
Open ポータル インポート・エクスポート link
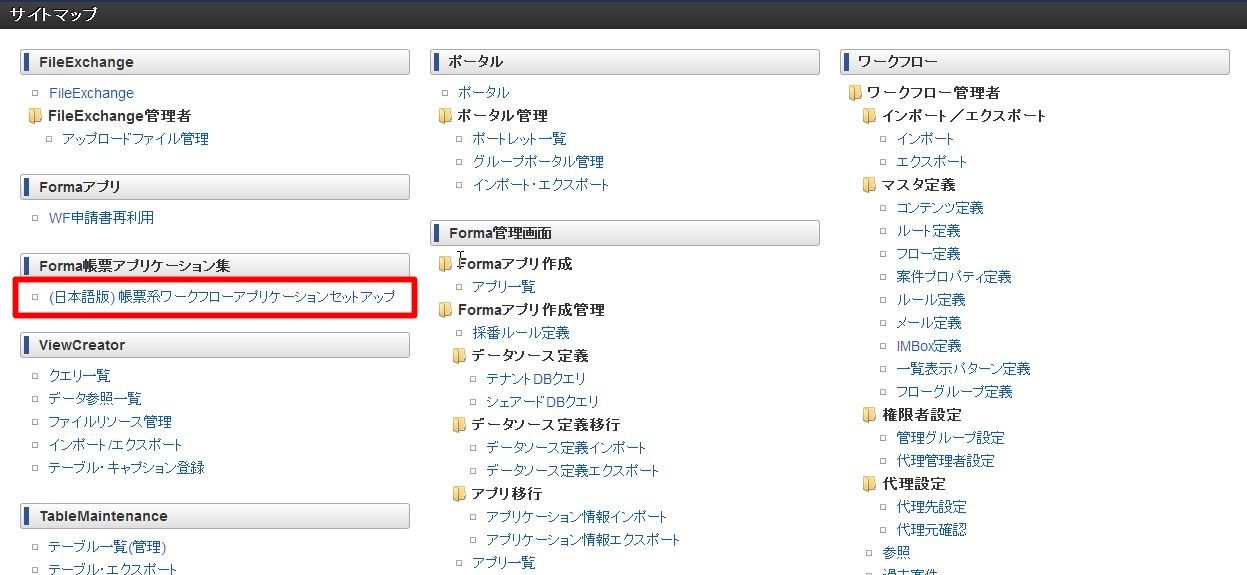541,185
